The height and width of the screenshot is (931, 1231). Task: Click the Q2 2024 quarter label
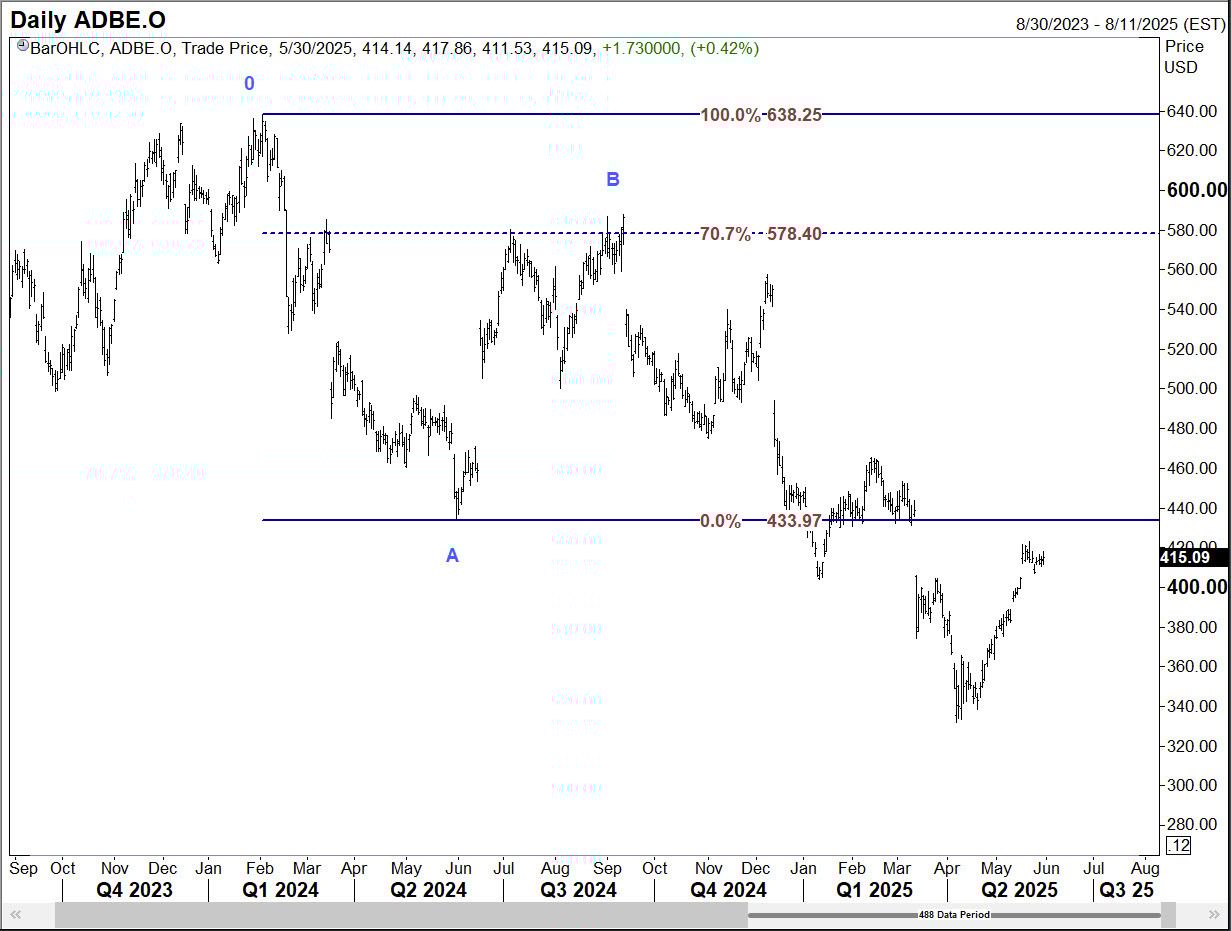[429, 890]
